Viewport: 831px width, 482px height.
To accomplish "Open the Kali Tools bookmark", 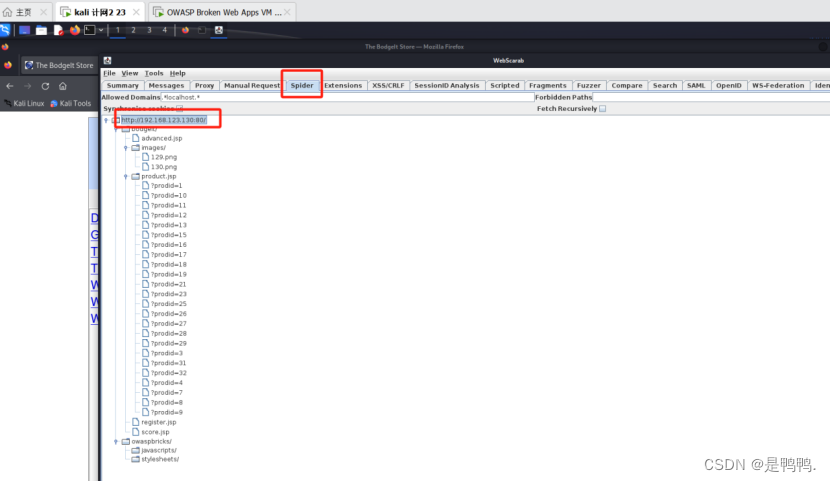I will coord(70,103).
